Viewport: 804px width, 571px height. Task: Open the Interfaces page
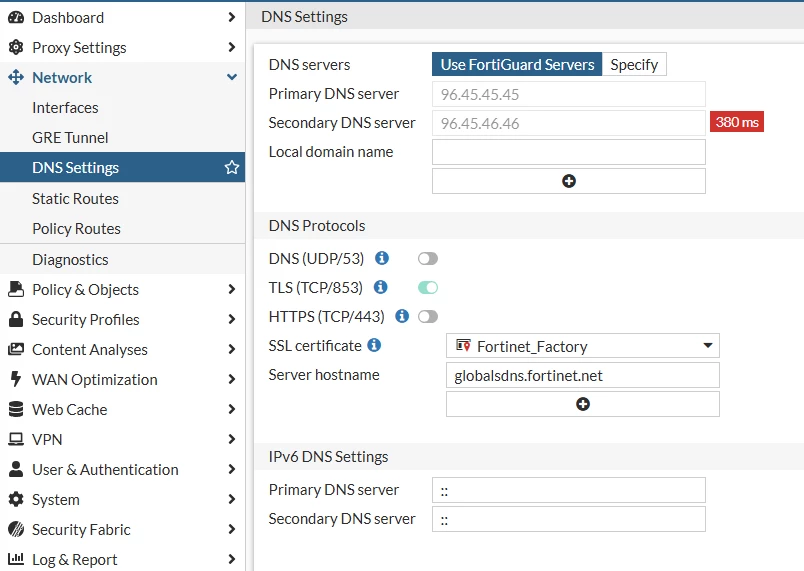(x=123, y=108)
